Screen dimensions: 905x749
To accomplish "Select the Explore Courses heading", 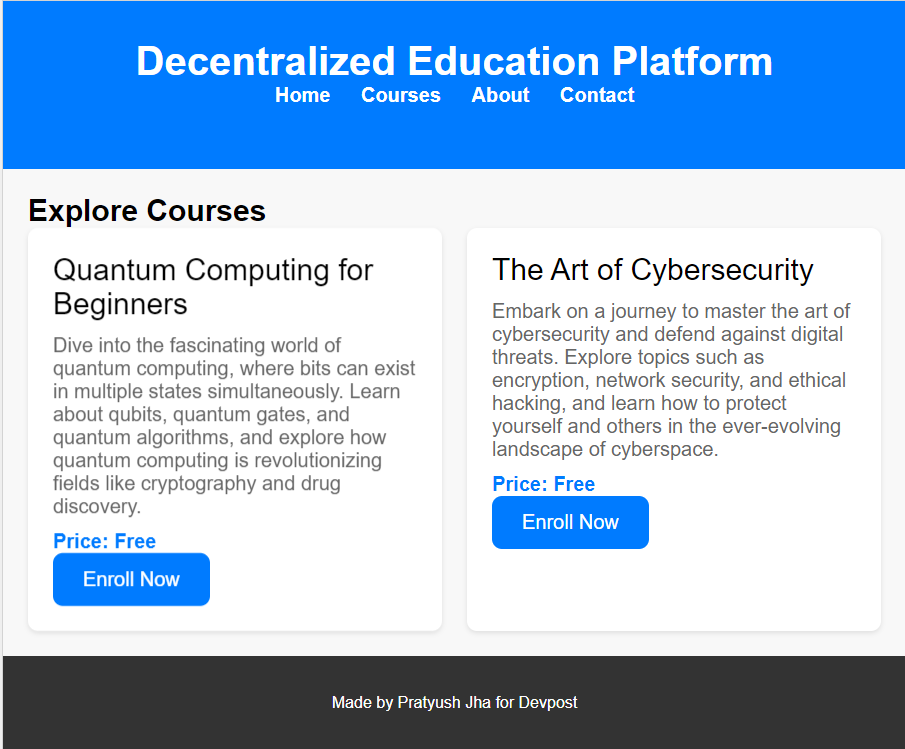I will click(x=147, y=211).
